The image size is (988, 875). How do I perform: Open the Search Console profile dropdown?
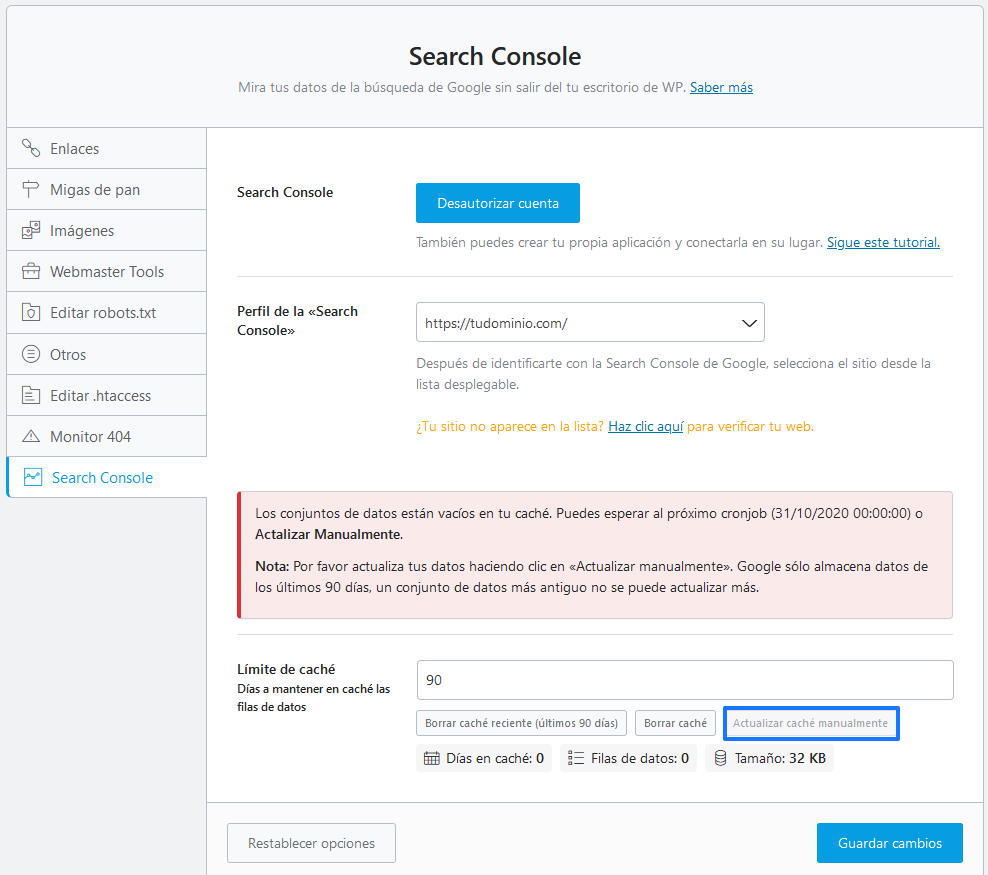pyautogui.click(x=590, y=323)
